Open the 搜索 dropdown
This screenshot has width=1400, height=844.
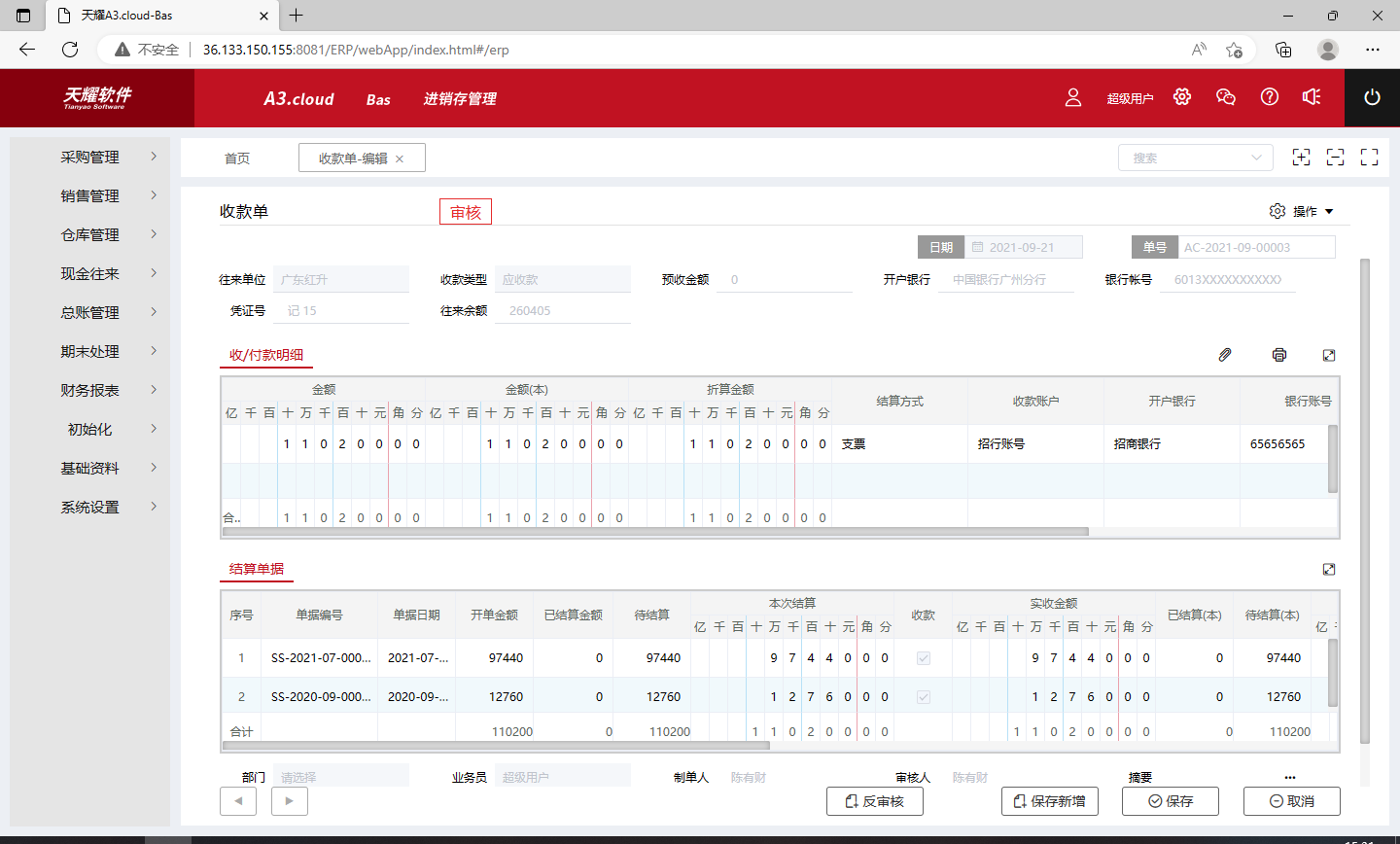(1196, 158)
